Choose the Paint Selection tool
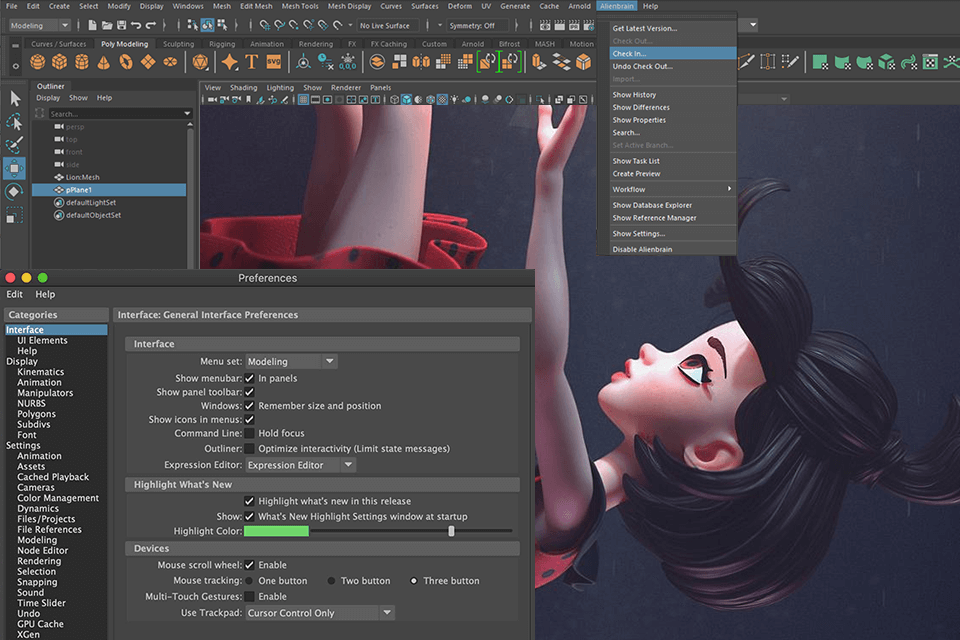The height and width of the screenshot is (640, 960). pos(14,145)
